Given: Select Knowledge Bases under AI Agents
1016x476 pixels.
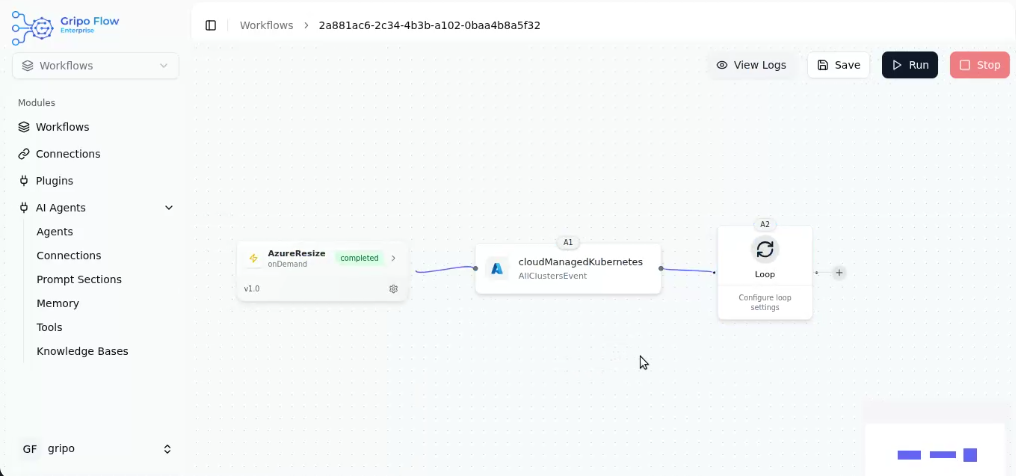Looking at the screenshot, I should coord(82,351).
